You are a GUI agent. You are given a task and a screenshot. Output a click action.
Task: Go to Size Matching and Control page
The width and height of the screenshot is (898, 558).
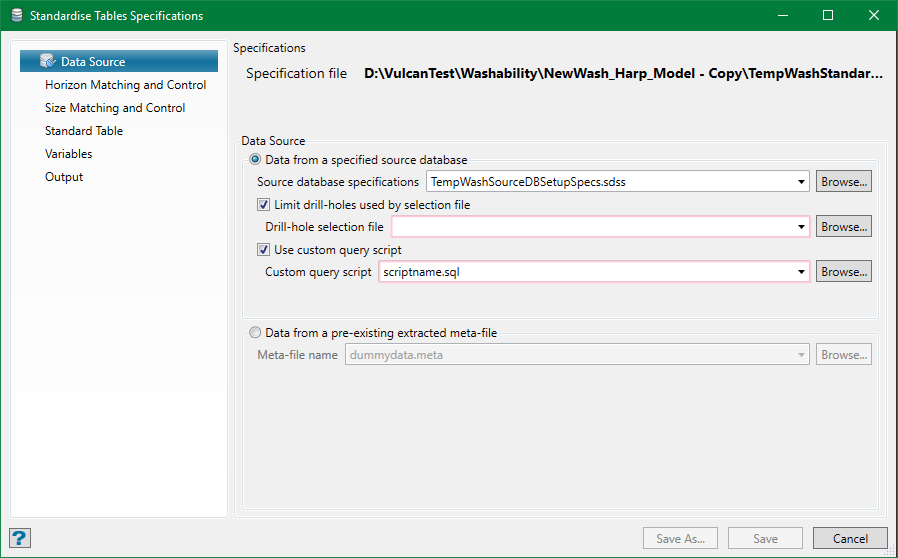115,108
